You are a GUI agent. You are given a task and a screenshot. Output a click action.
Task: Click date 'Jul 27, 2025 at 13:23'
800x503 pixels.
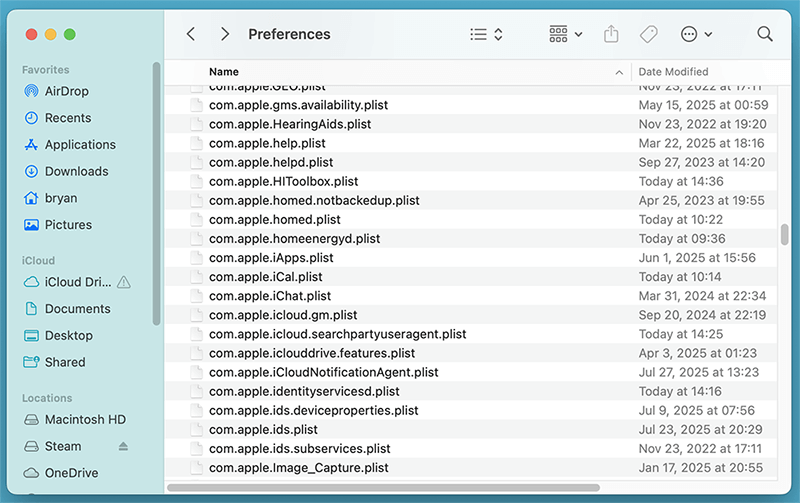click(699, 372)
